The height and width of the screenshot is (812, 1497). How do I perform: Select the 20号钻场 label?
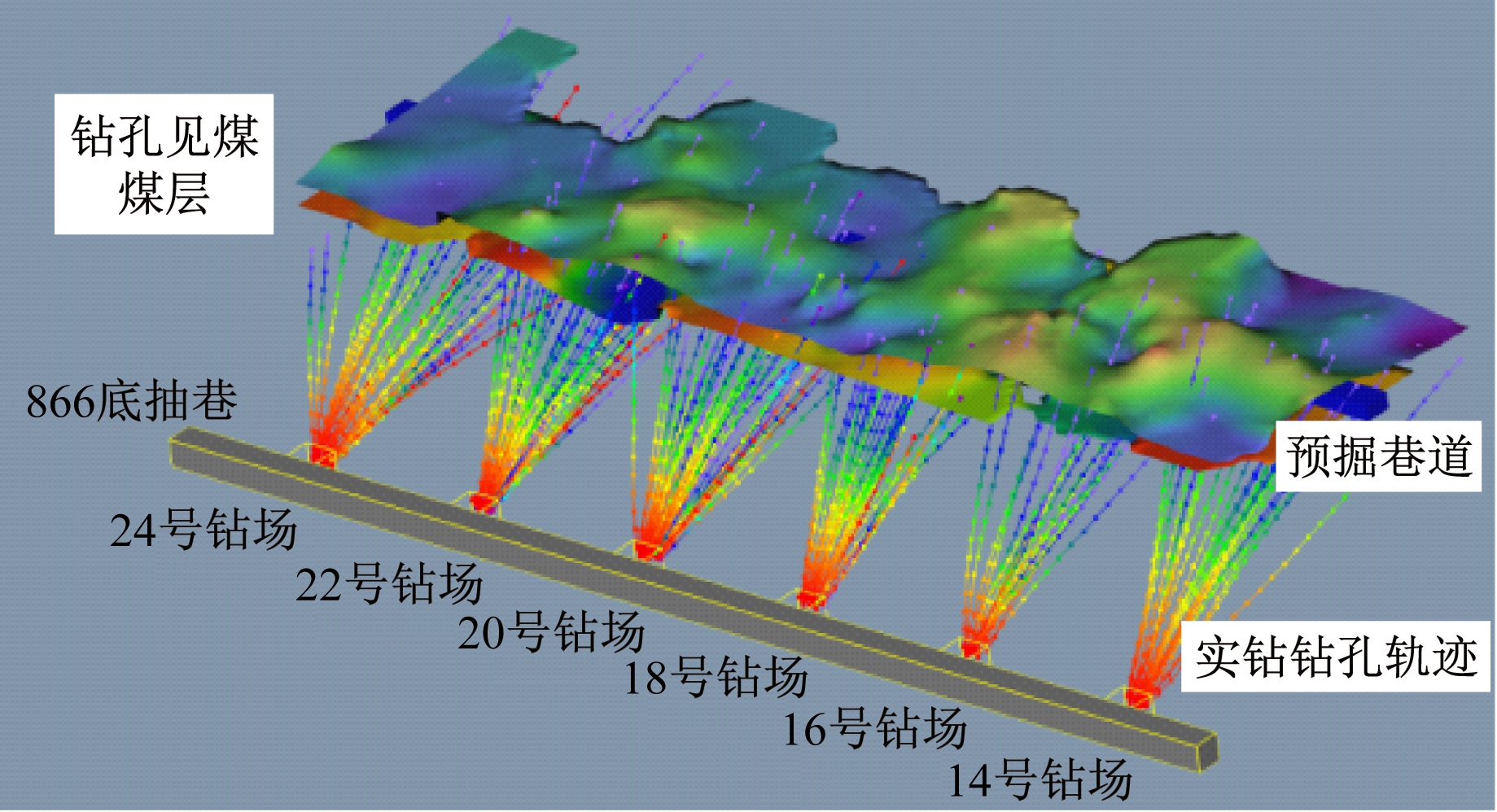click(551, 632)
